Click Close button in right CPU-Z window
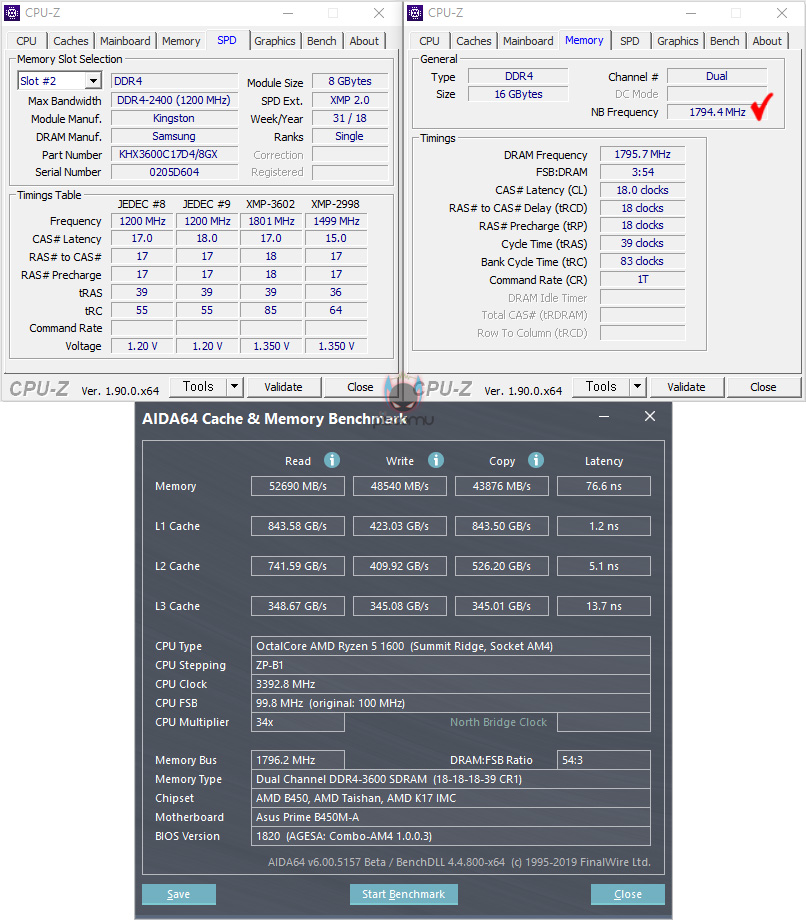Screen dimensions: 806x920 coord(763,387)
